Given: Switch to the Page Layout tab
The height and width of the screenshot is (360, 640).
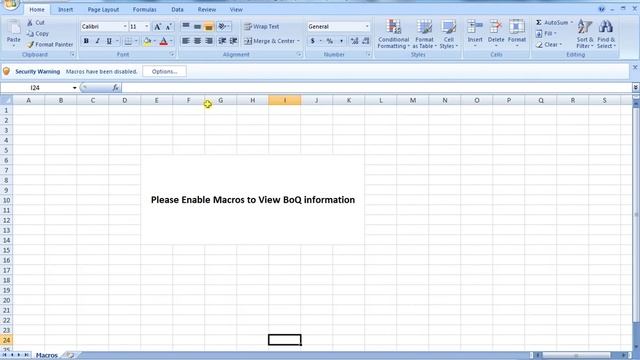Looking at the screenshot, I should (x=103, y=9).
